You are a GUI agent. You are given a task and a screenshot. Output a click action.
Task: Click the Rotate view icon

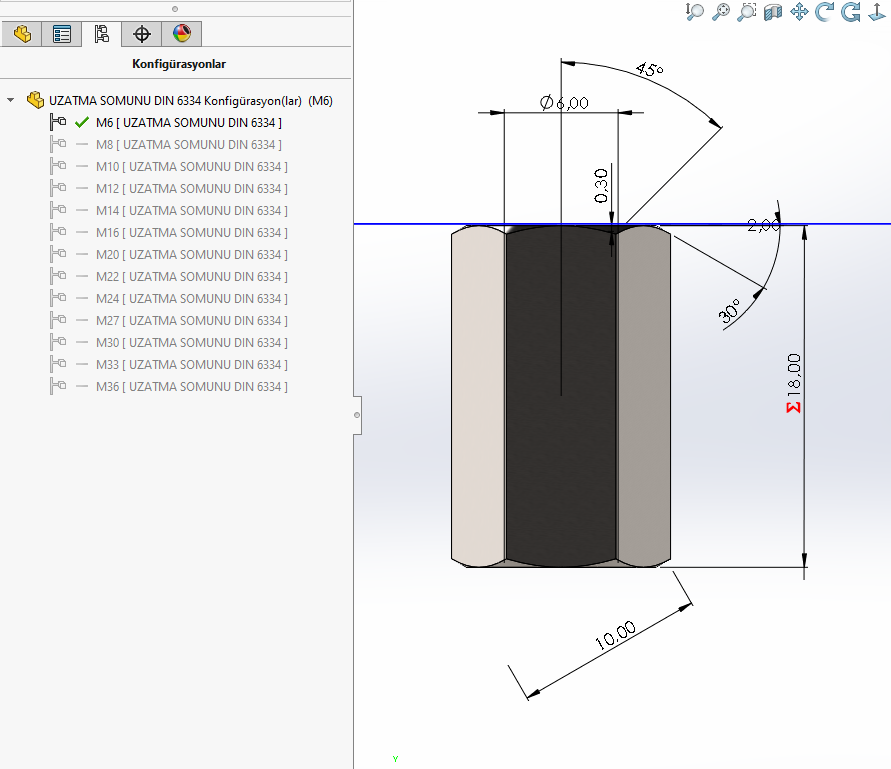coord(825,12)
